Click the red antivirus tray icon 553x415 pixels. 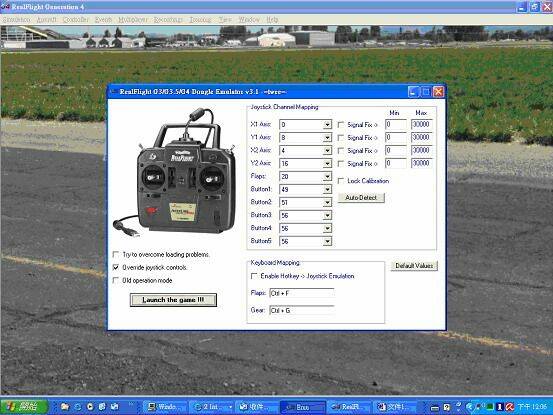[509, 407]
